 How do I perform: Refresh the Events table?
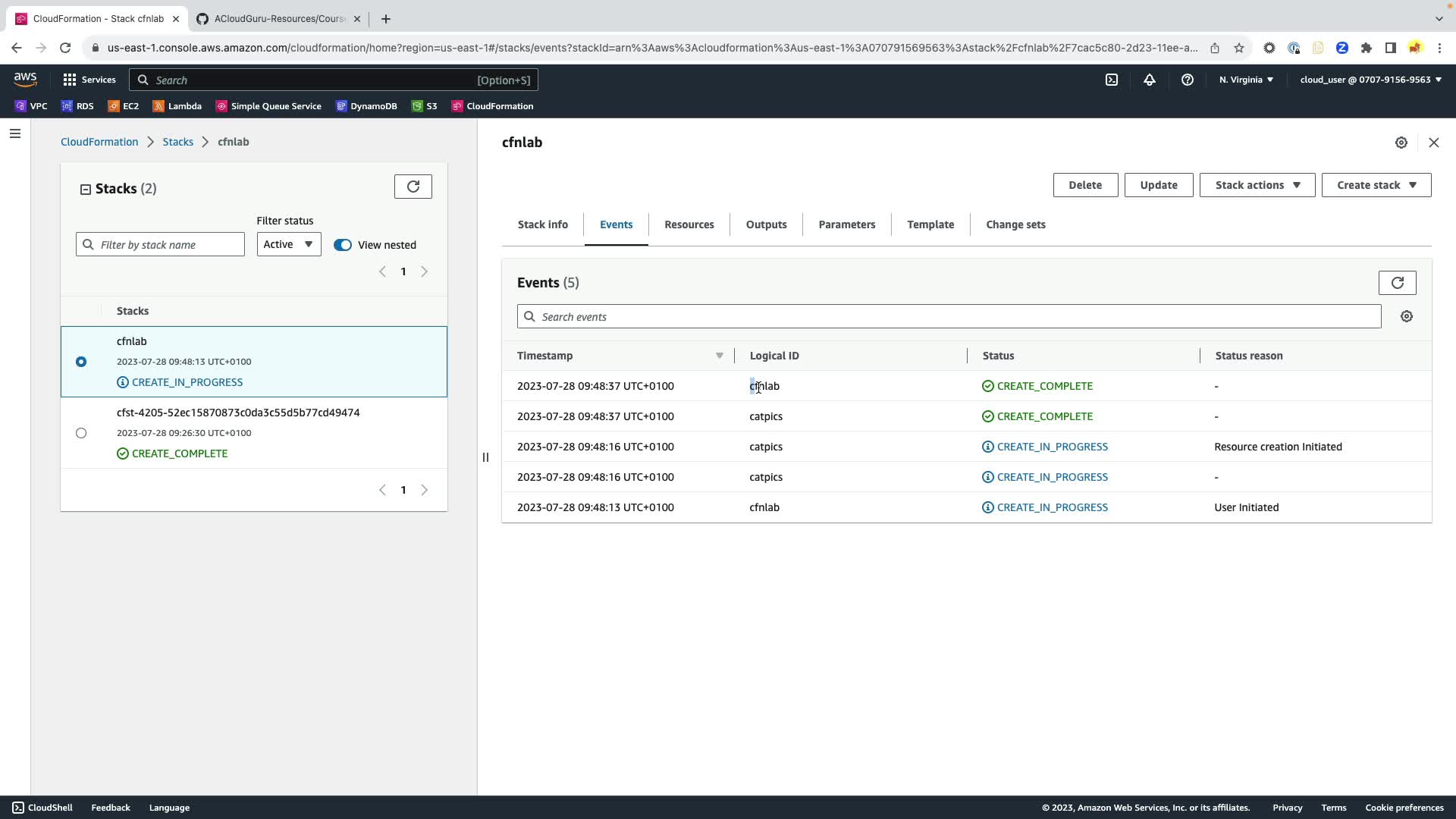1397,283
